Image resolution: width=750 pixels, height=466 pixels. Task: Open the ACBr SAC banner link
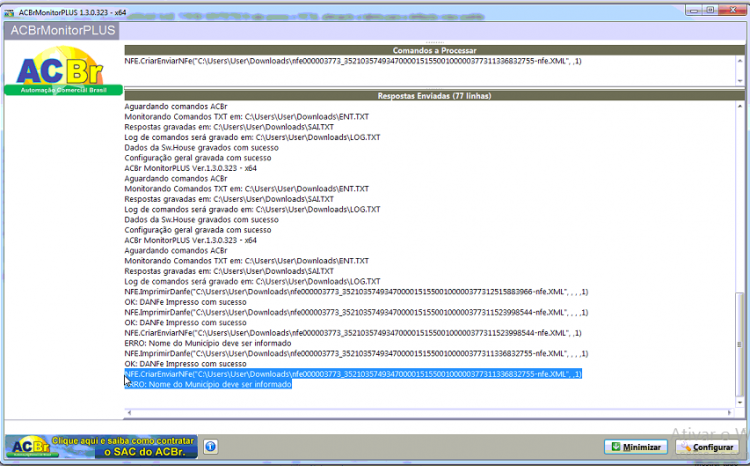pos(101,446)
